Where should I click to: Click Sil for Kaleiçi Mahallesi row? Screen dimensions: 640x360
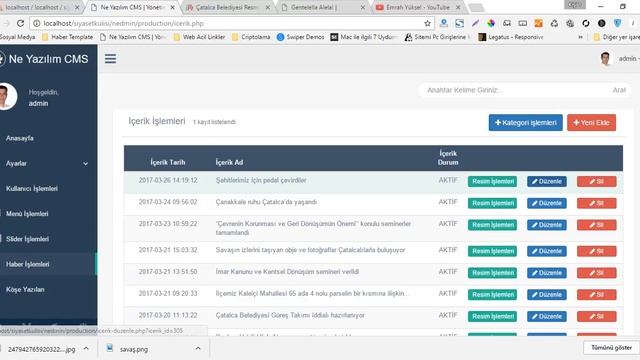(x=596, y=294)
